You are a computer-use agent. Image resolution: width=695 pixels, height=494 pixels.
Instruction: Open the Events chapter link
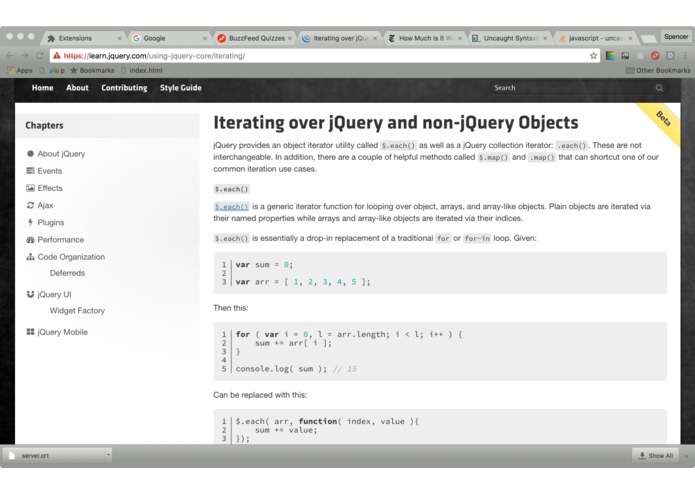pyautogui.click(x=50, y=171)
